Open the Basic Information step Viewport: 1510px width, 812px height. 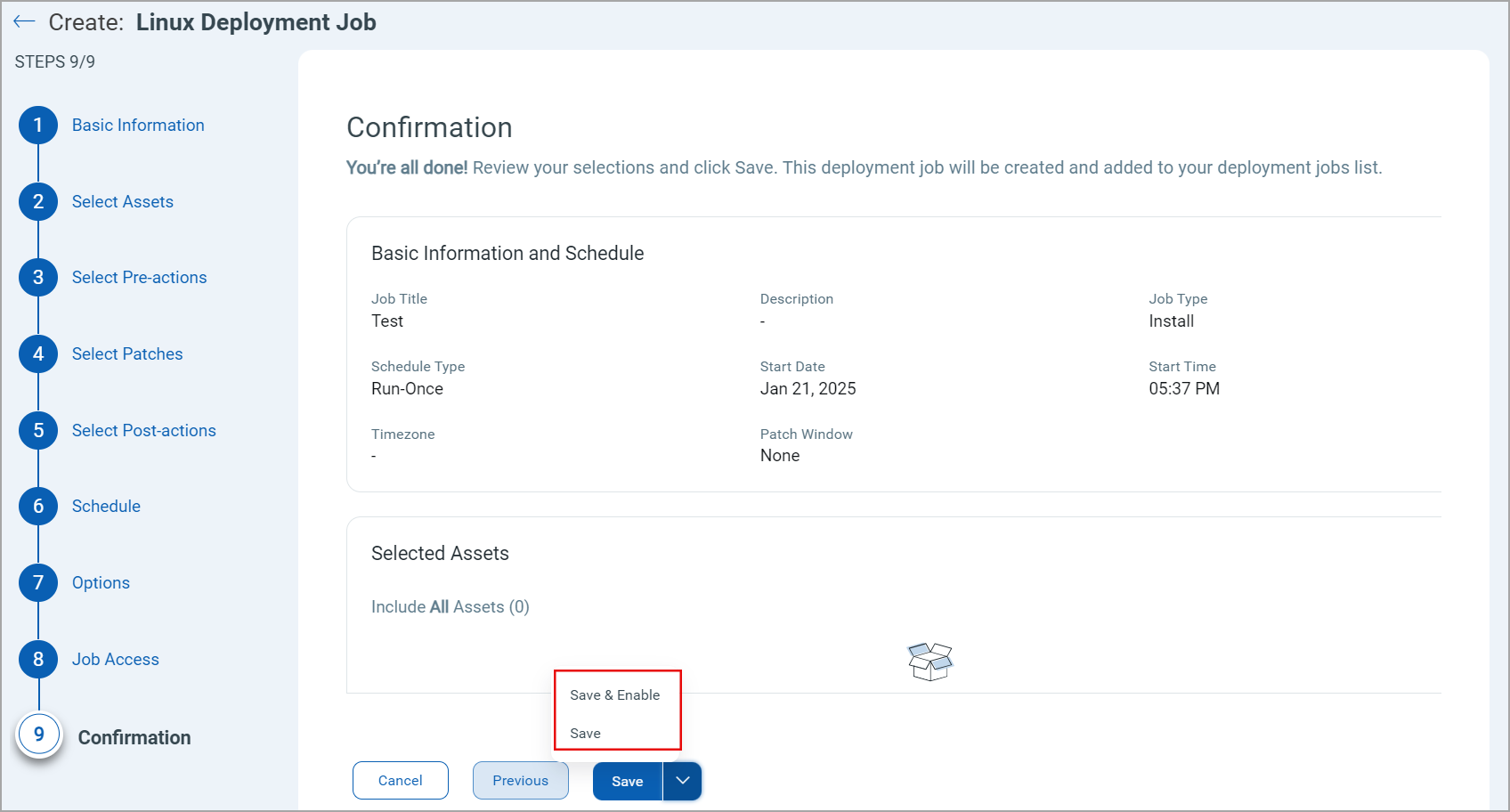tap(138, 126)
